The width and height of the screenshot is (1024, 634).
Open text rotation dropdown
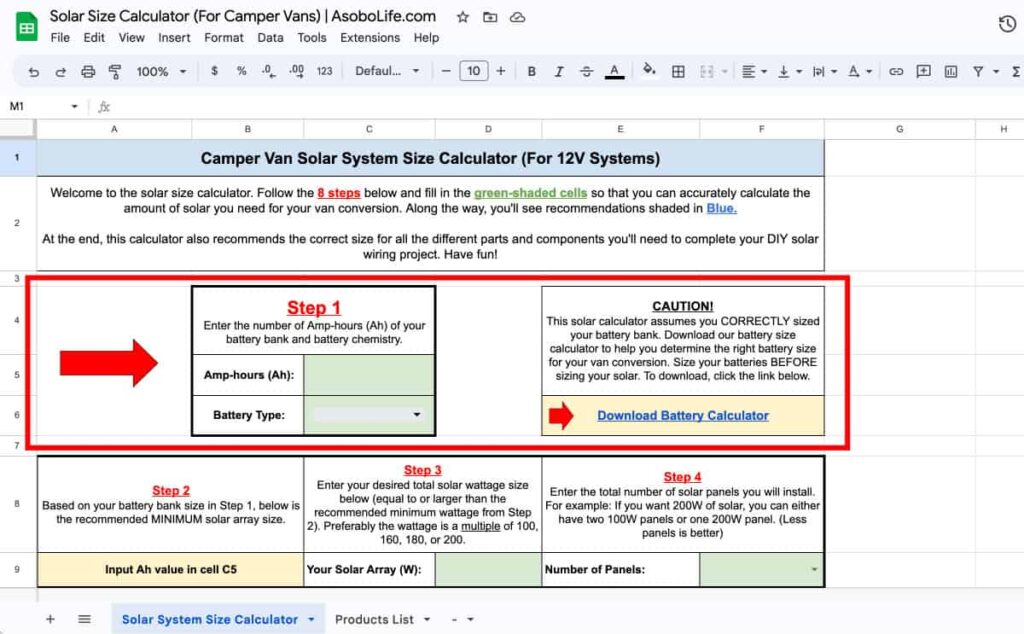click(859, 72)
